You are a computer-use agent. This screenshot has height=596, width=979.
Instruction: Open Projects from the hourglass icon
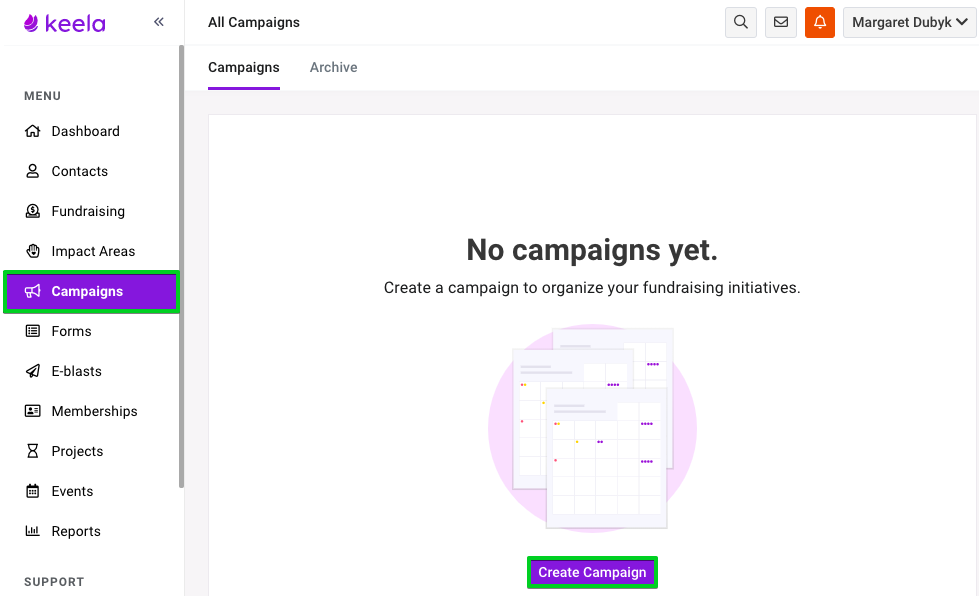(x=32, y=451)
